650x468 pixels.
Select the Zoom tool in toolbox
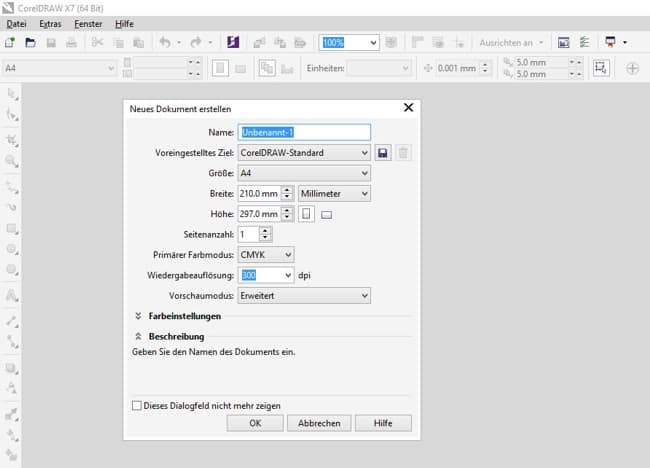pos(12,161)
